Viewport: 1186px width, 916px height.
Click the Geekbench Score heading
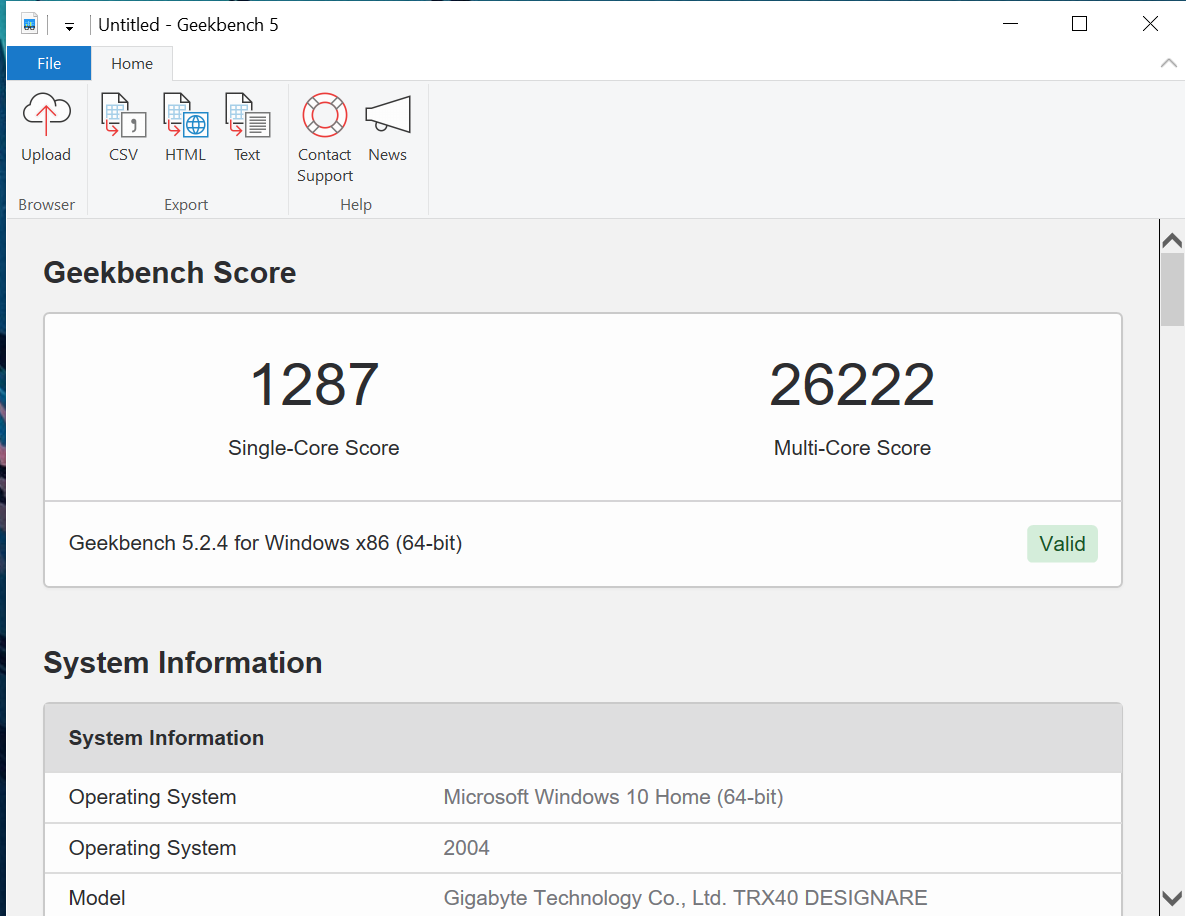click(x=169, y=272)
